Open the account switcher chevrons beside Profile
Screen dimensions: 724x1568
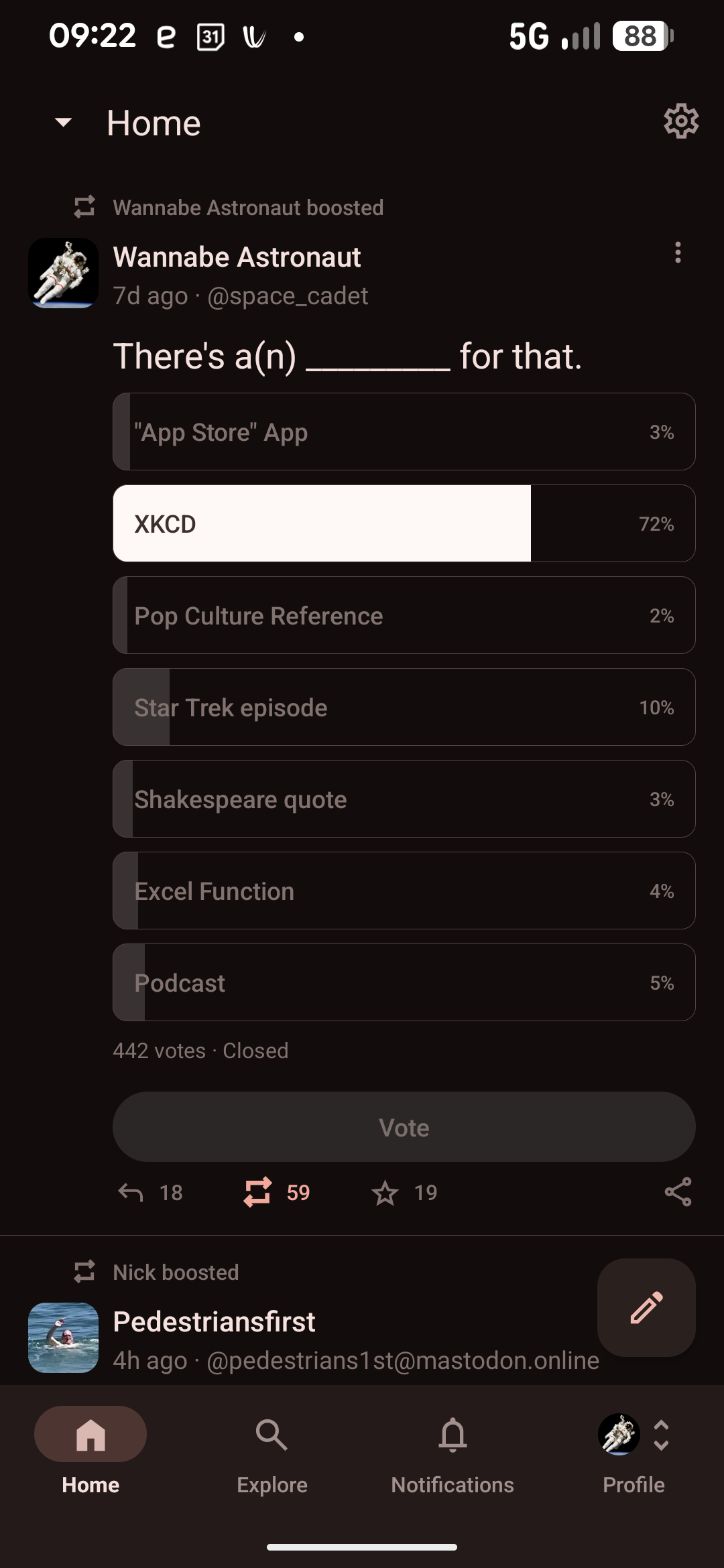662,1435
